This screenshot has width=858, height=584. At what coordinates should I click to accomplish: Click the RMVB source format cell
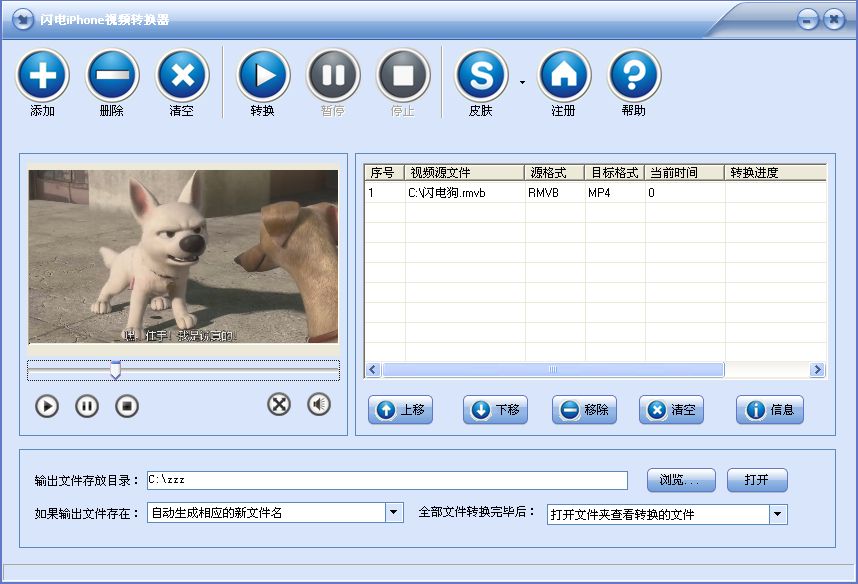(555, 193)
